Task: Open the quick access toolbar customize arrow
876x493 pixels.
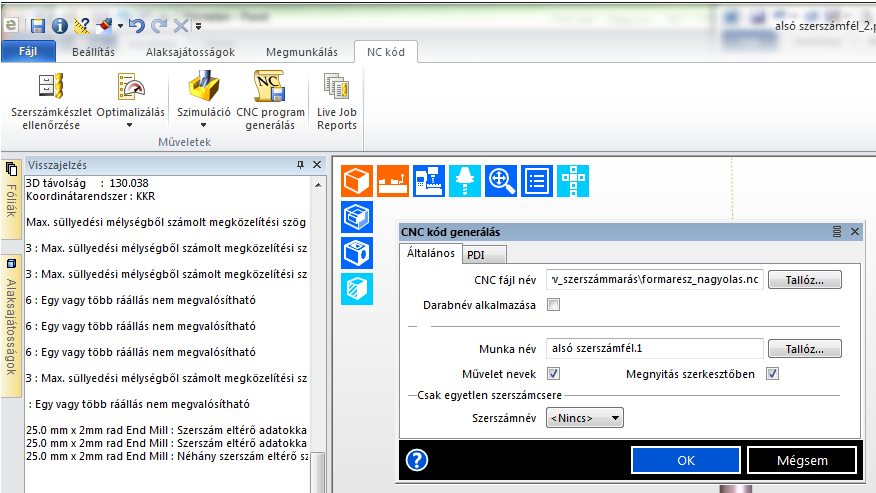Action: click(x=198, y=26)
